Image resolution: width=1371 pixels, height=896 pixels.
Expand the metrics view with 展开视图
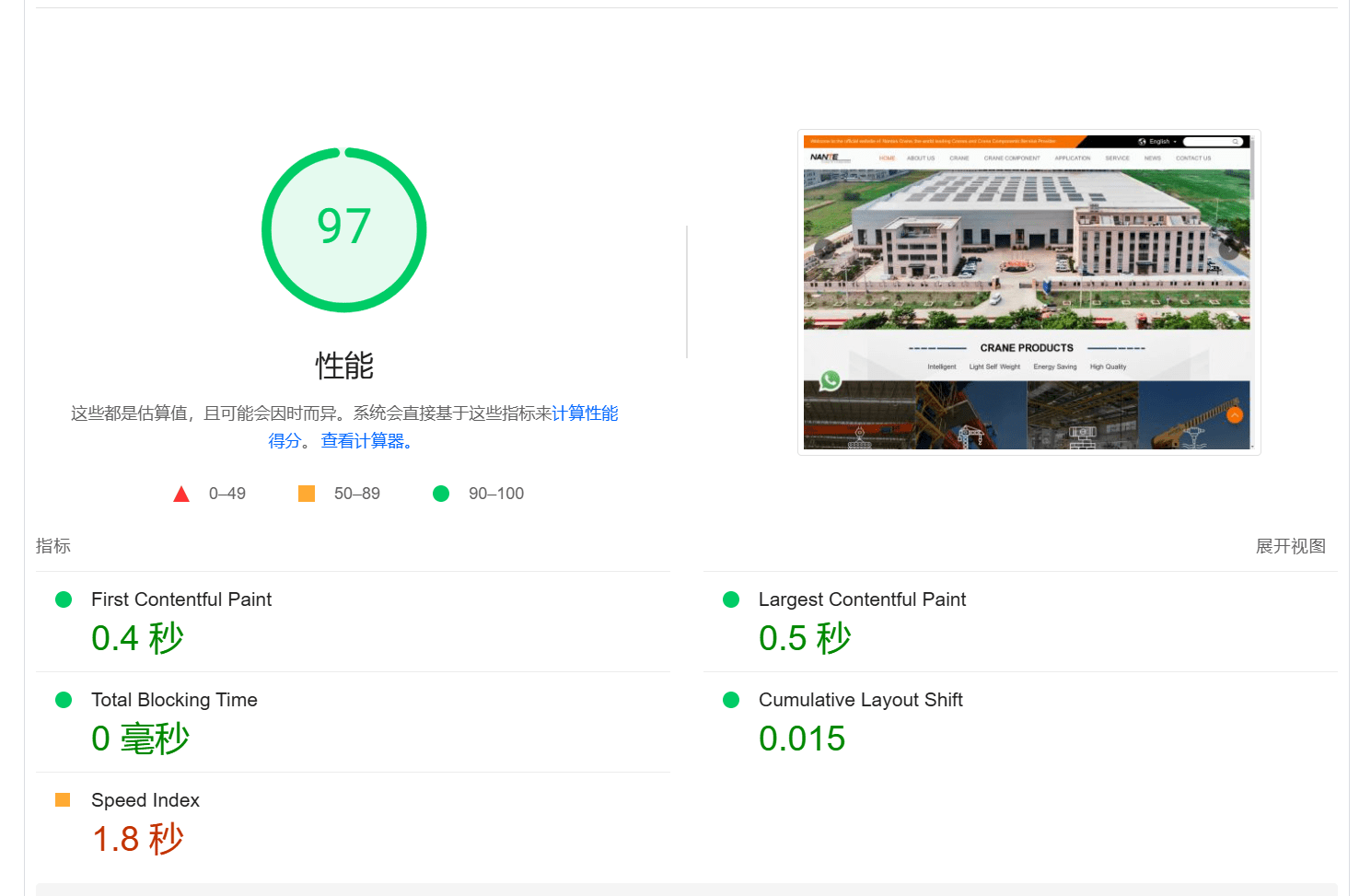click(1290, 546)
